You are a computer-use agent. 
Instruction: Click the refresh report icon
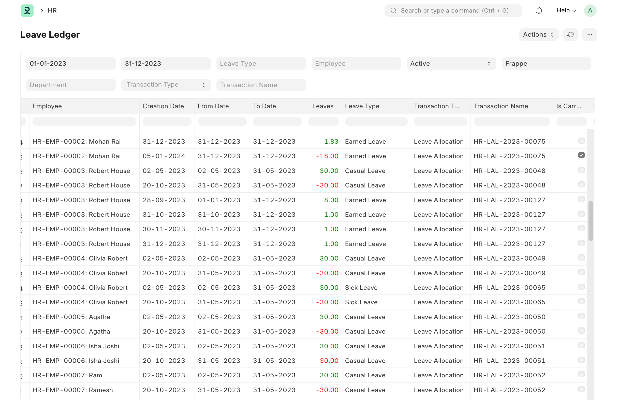point(569,34)
